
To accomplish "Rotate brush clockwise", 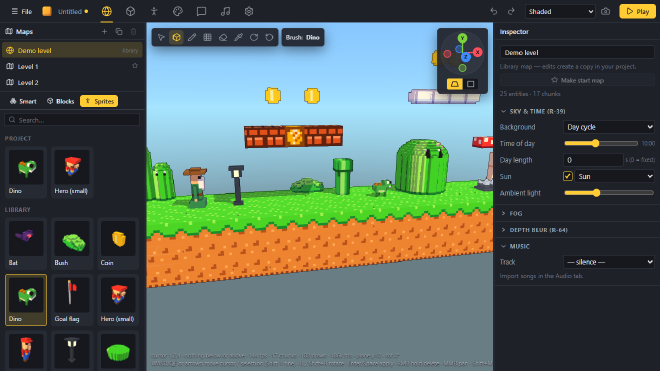I will tap(254, 37).
